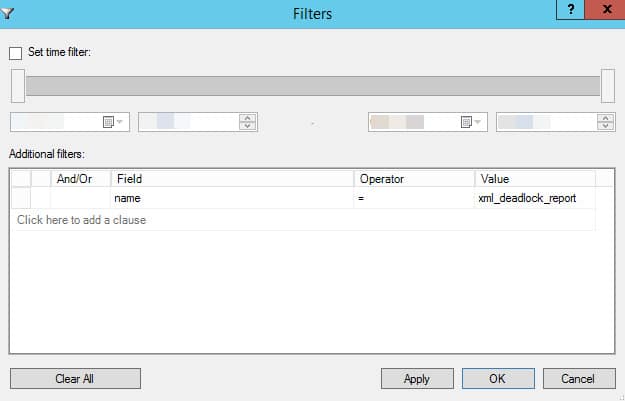The image size is (625, 401).
Task: Close the Filters dialog
Action: pyautogui.click(x=607, y=9)
